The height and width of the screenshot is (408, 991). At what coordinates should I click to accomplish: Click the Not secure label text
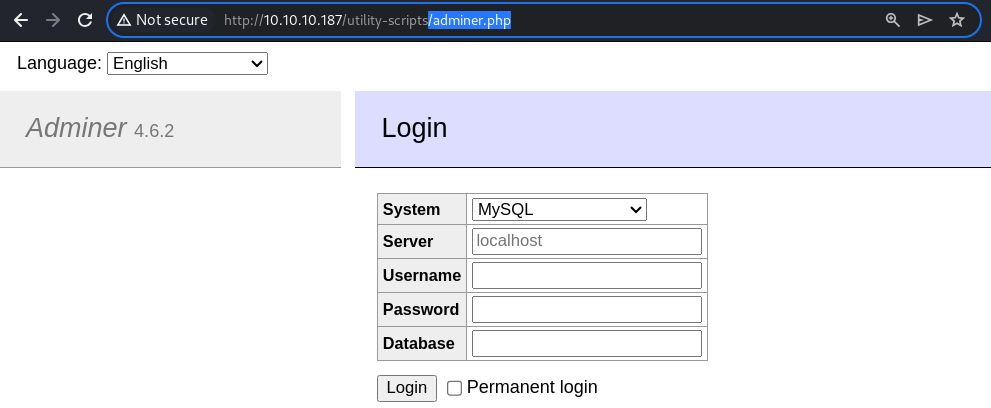coord(171,20)
